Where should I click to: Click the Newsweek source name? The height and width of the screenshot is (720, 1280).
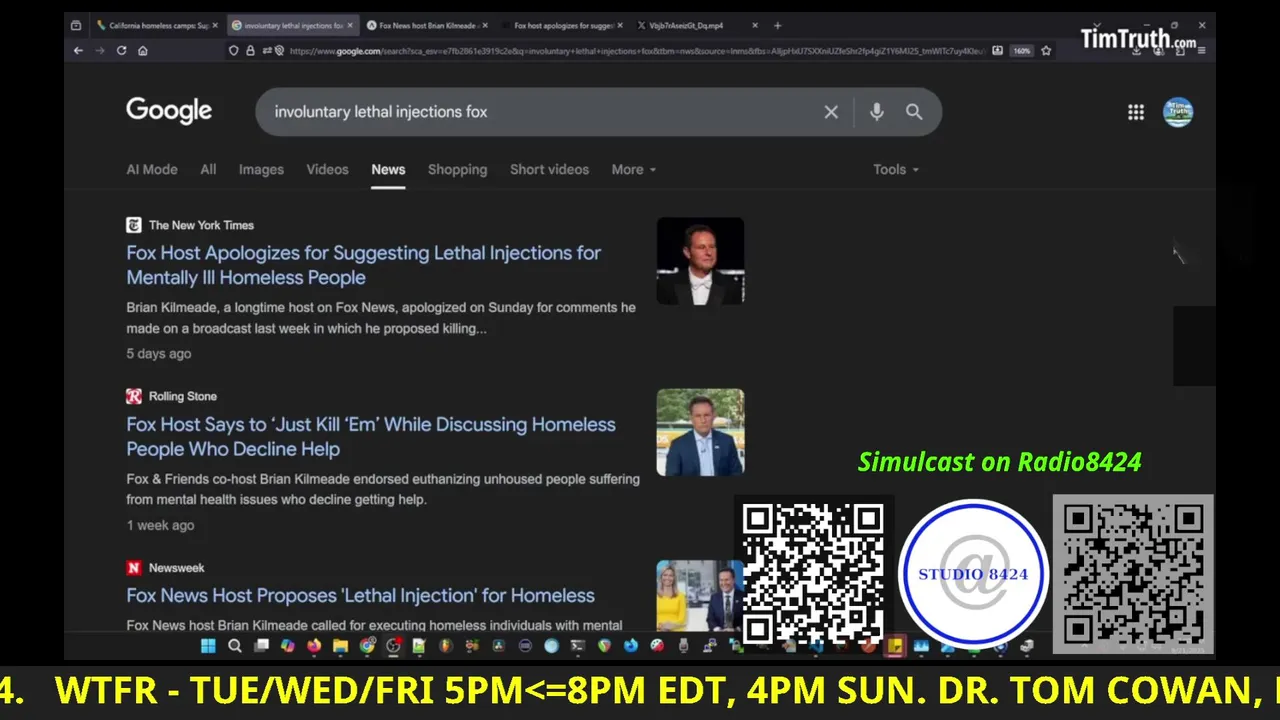(x=176, y=567)
